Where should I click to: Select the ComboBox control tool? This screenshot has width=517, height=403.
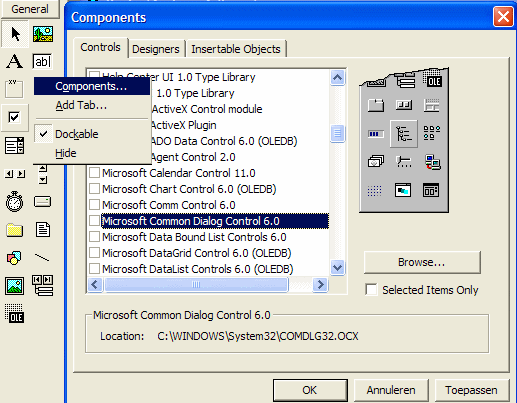point(14,145)
